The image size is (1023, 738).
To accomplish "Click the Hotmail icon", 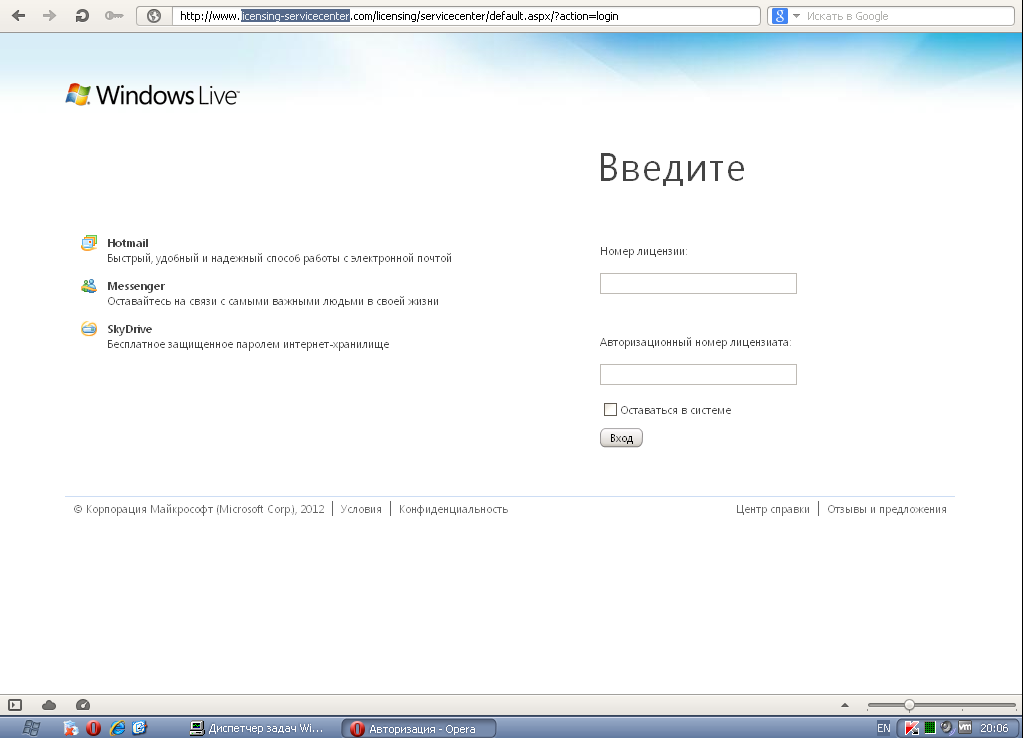I will pos(89,243).
